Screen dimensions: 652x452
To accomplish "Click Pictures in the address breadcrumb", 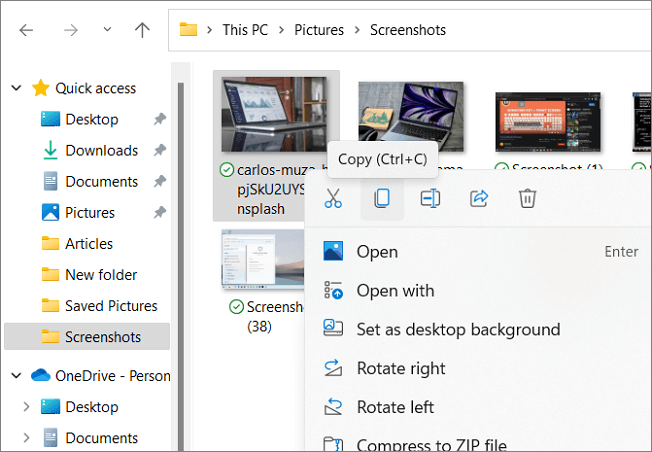I will tap(318, 30).
